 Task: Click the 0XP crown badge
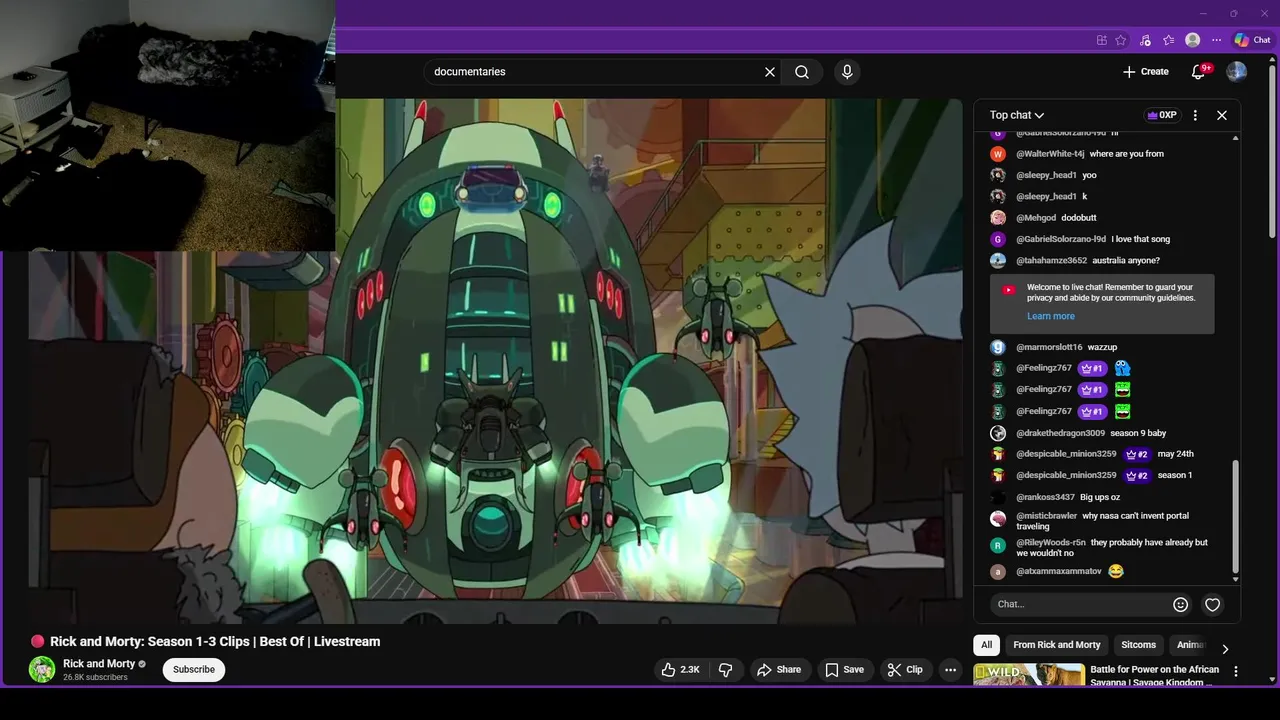[x=1162, y=115]
